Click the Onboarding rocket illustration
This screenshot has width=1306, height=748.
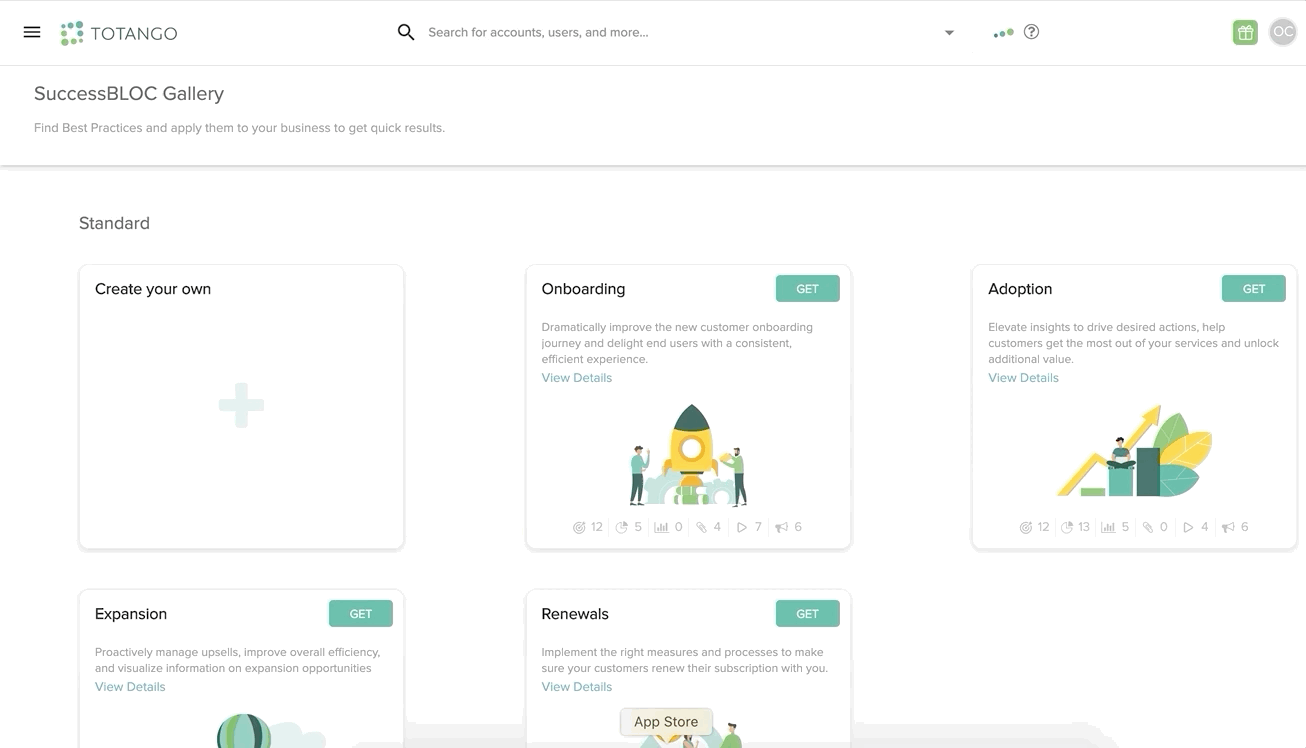(x=689, y=455)
